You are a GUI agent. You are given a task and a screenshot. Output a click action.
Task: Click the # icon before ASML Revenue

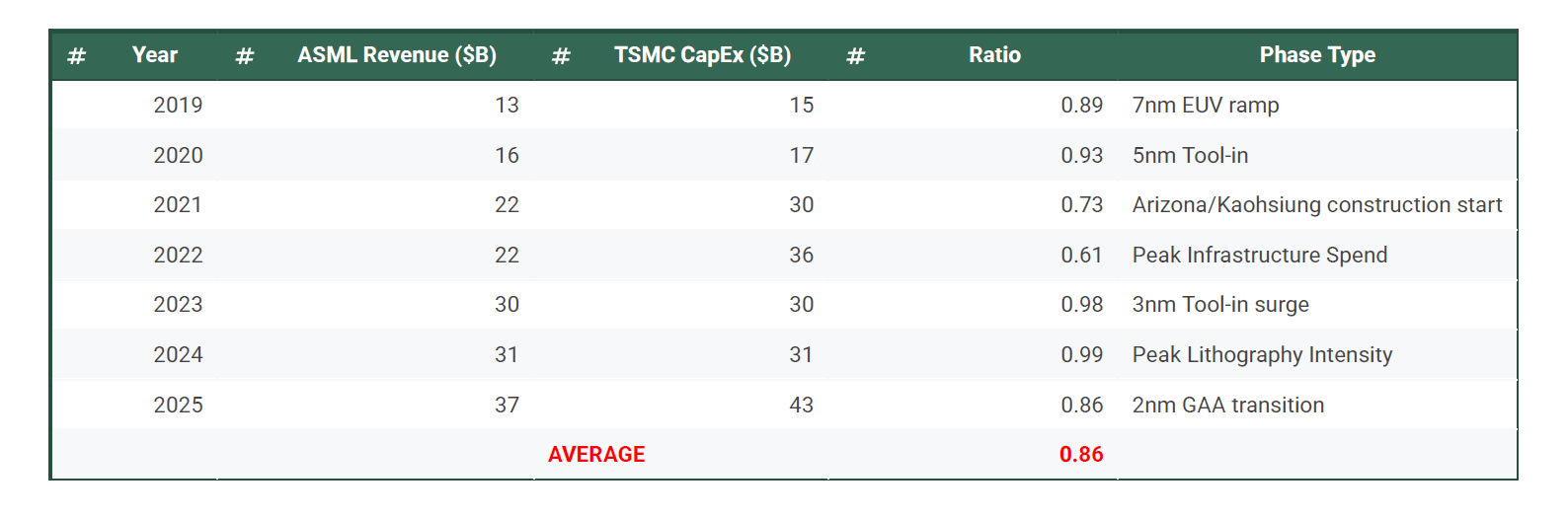(245, 56)
